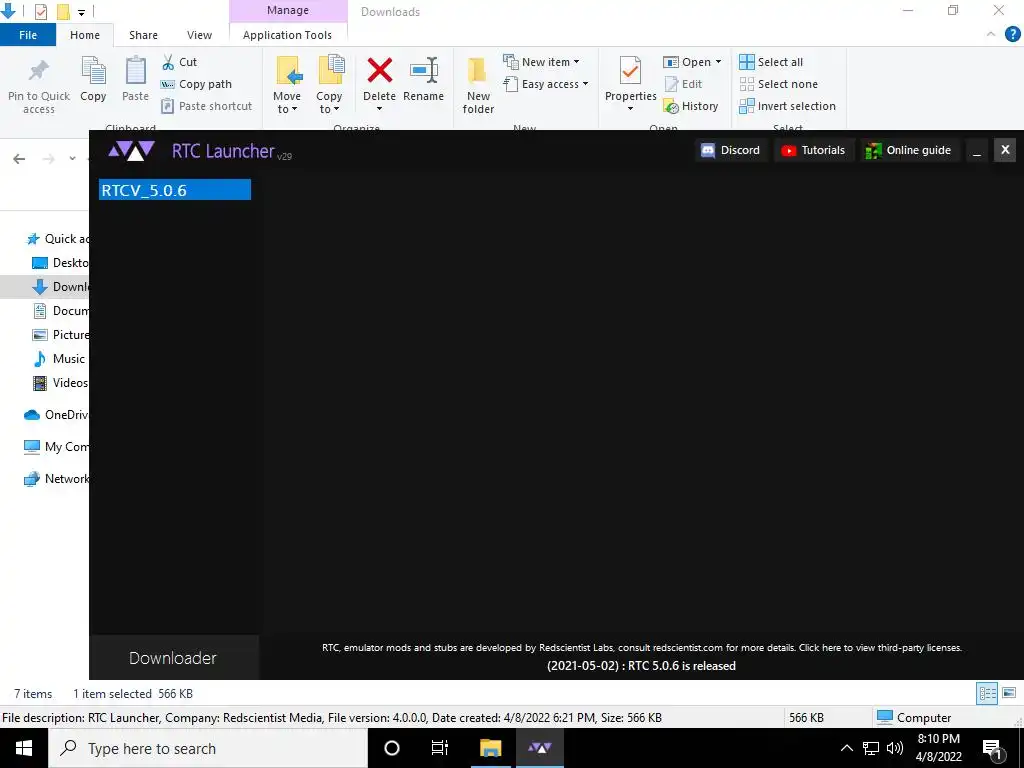Viewport: 1024px width, 768px height.
Task: Click RTC Launcher taskbar icon
Action: click(539, 748)
